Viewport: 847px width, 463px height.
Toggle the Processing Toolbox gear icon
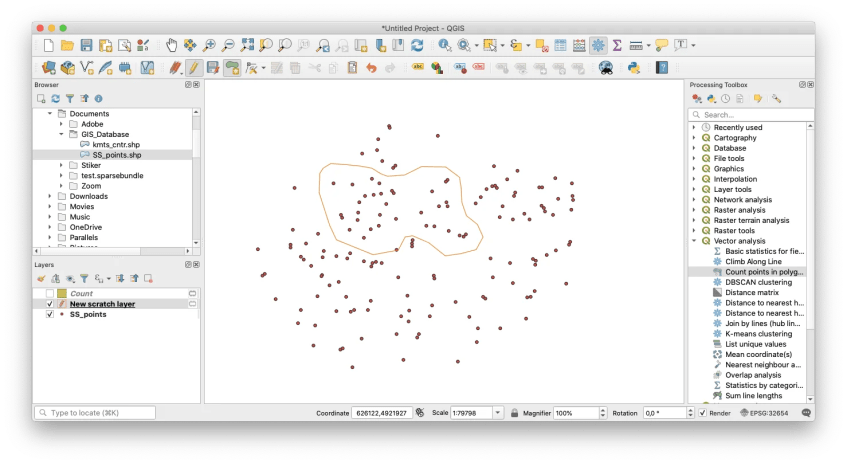(598, 45)
